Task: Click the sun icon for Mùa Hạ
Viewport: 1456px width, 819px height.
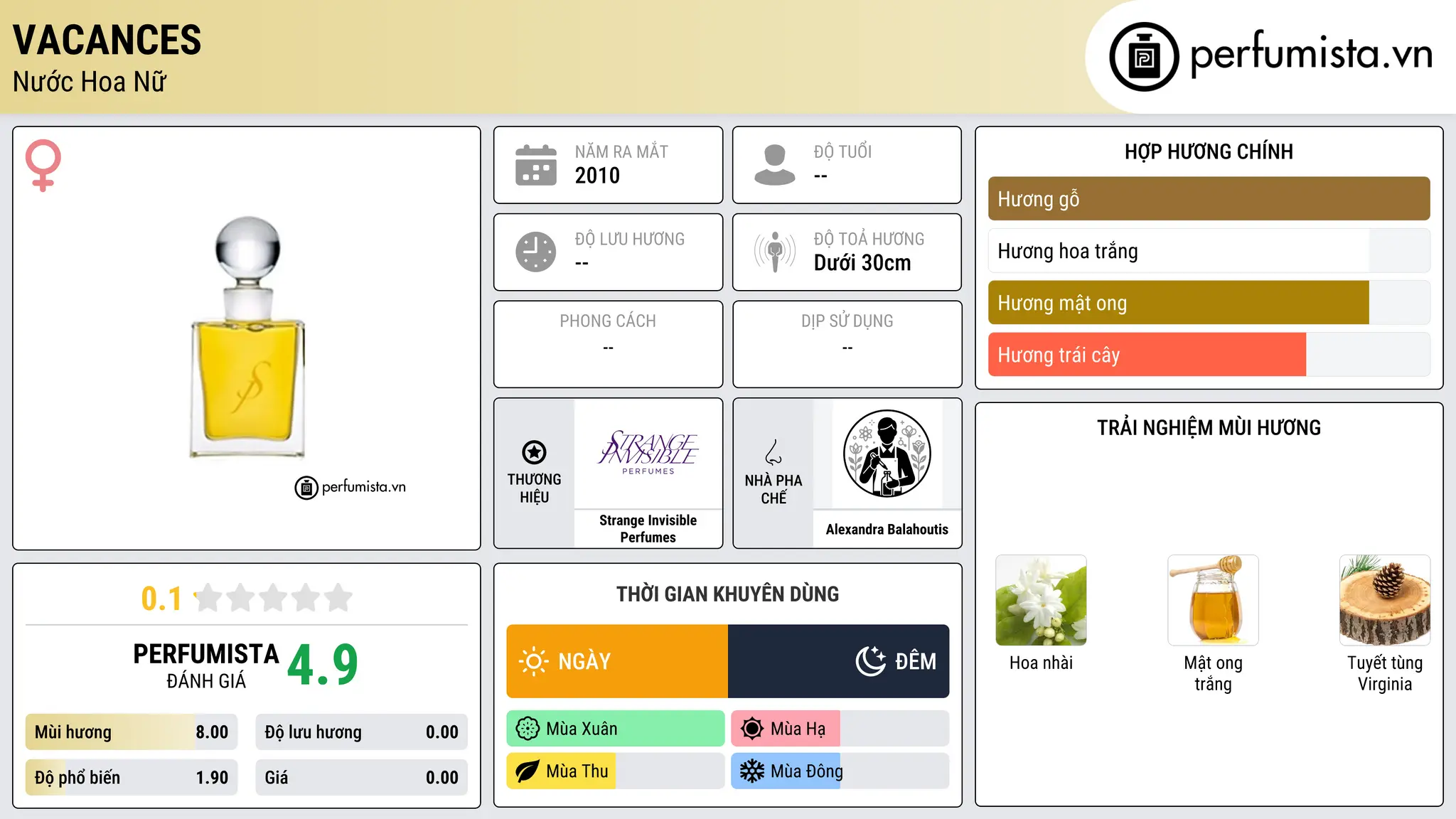Action: 752,729
